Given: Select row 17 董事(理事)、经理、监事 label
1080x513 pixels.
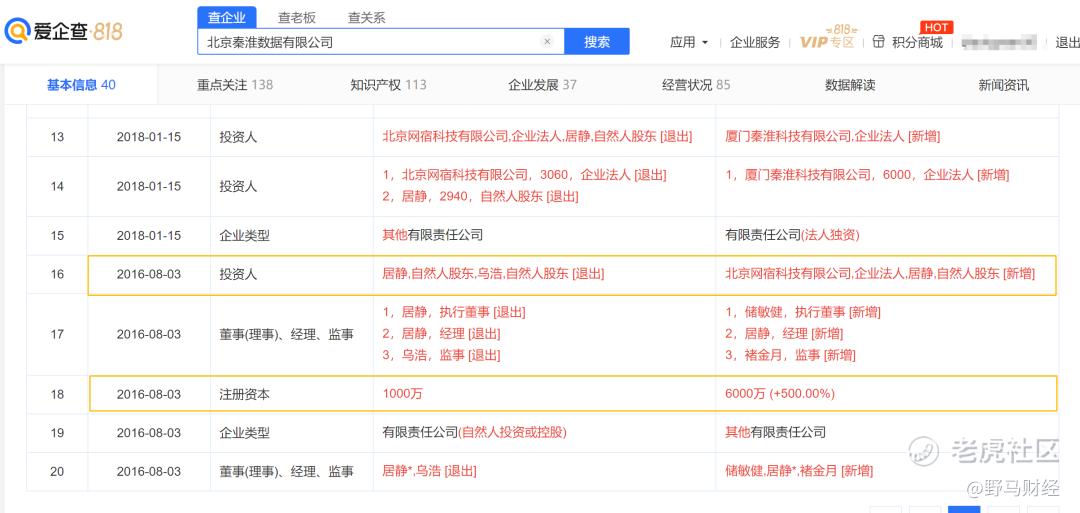Looking at the screenshot, I should [x=287, y=335].
